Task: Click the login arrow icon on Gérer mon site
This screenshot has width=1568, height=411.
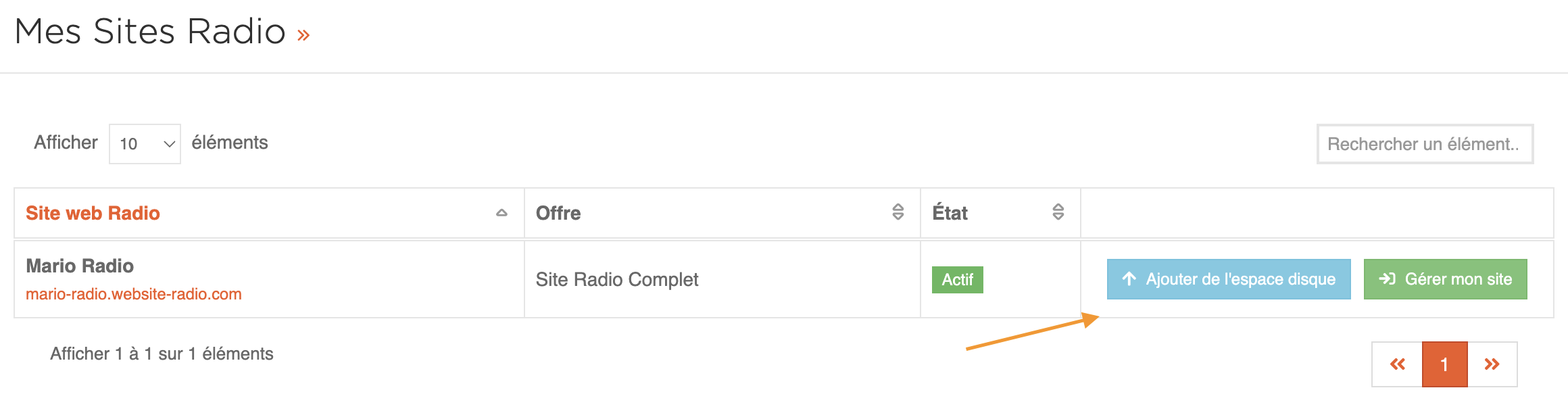Action: point(1387,279)
